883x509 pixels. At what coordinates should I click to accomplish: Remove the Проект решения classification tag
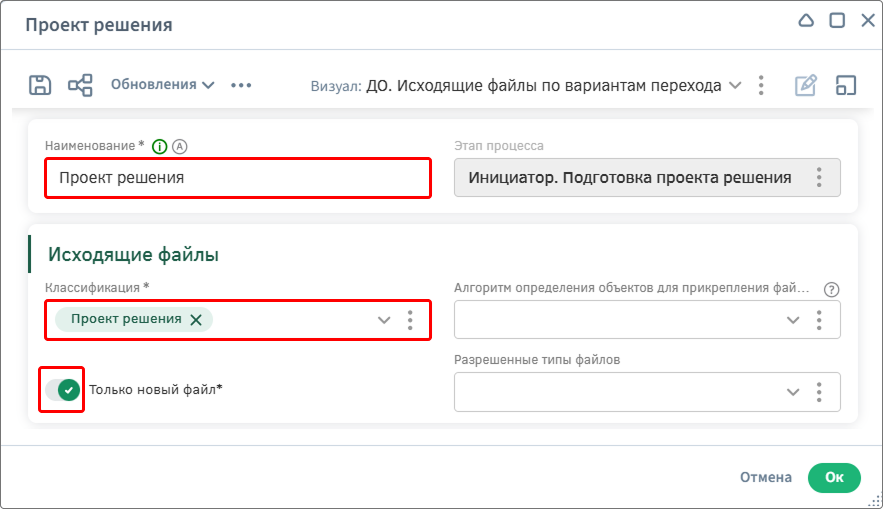pyautogui.click(x=196, y=320)
